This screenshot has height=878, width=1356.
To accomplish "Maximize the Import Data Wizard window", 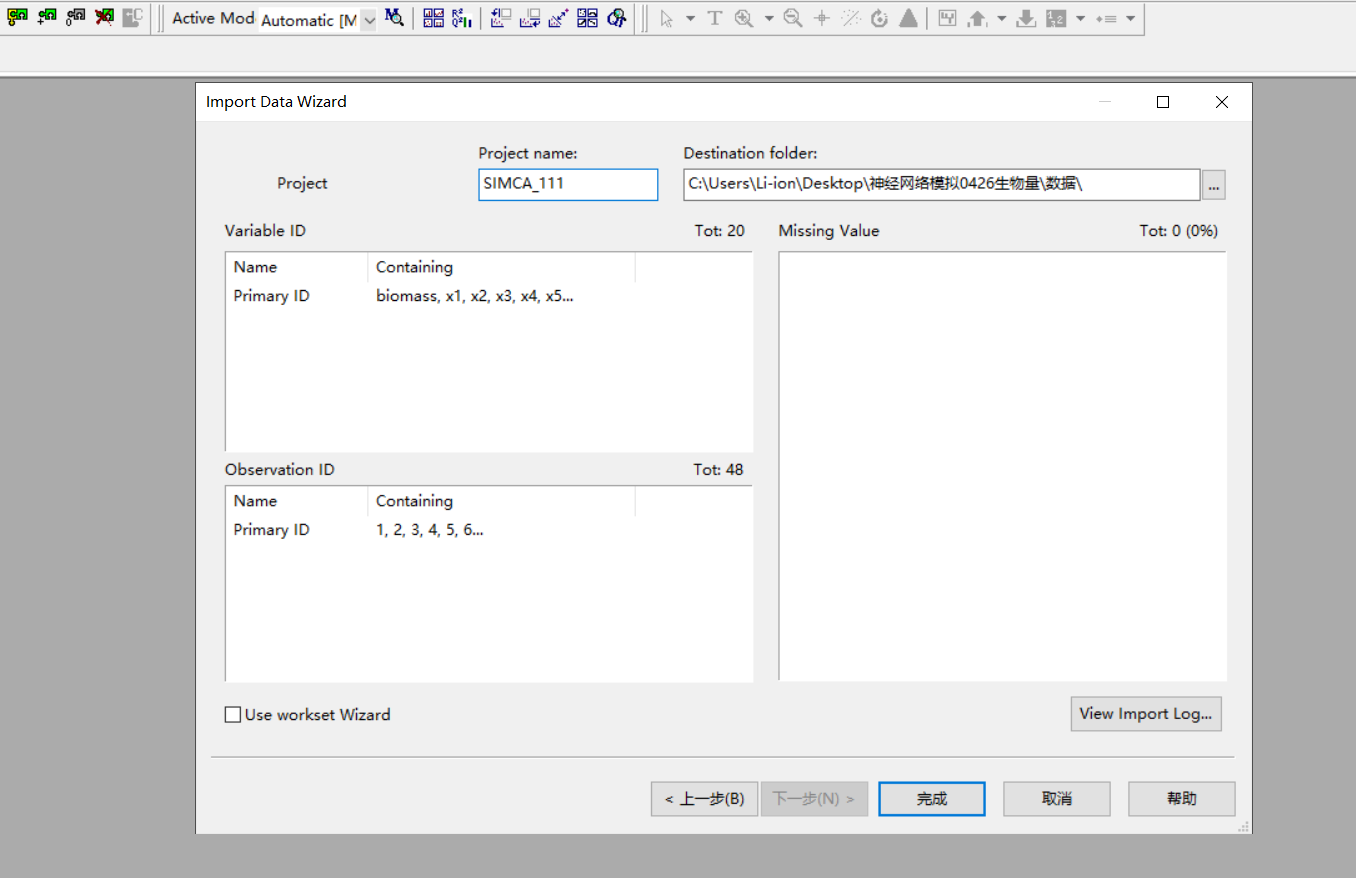I will click(1163, 102).
